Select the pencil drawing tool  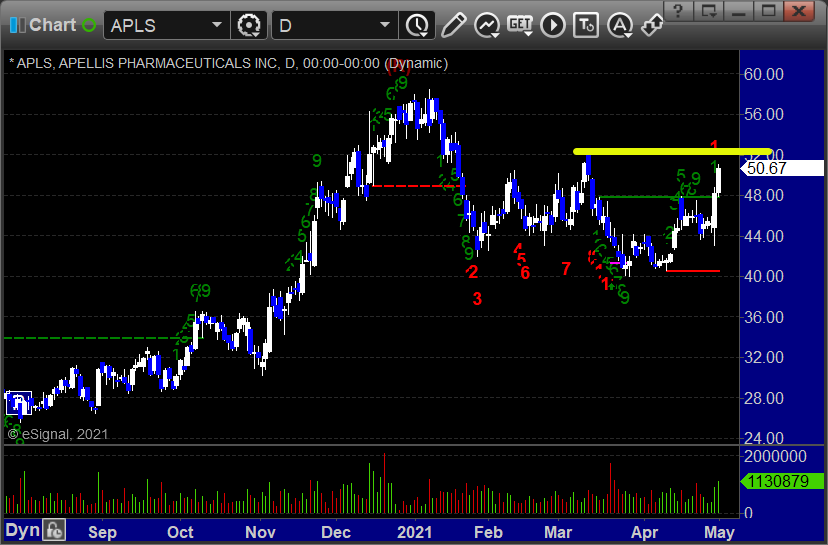(x=453, y=25)
